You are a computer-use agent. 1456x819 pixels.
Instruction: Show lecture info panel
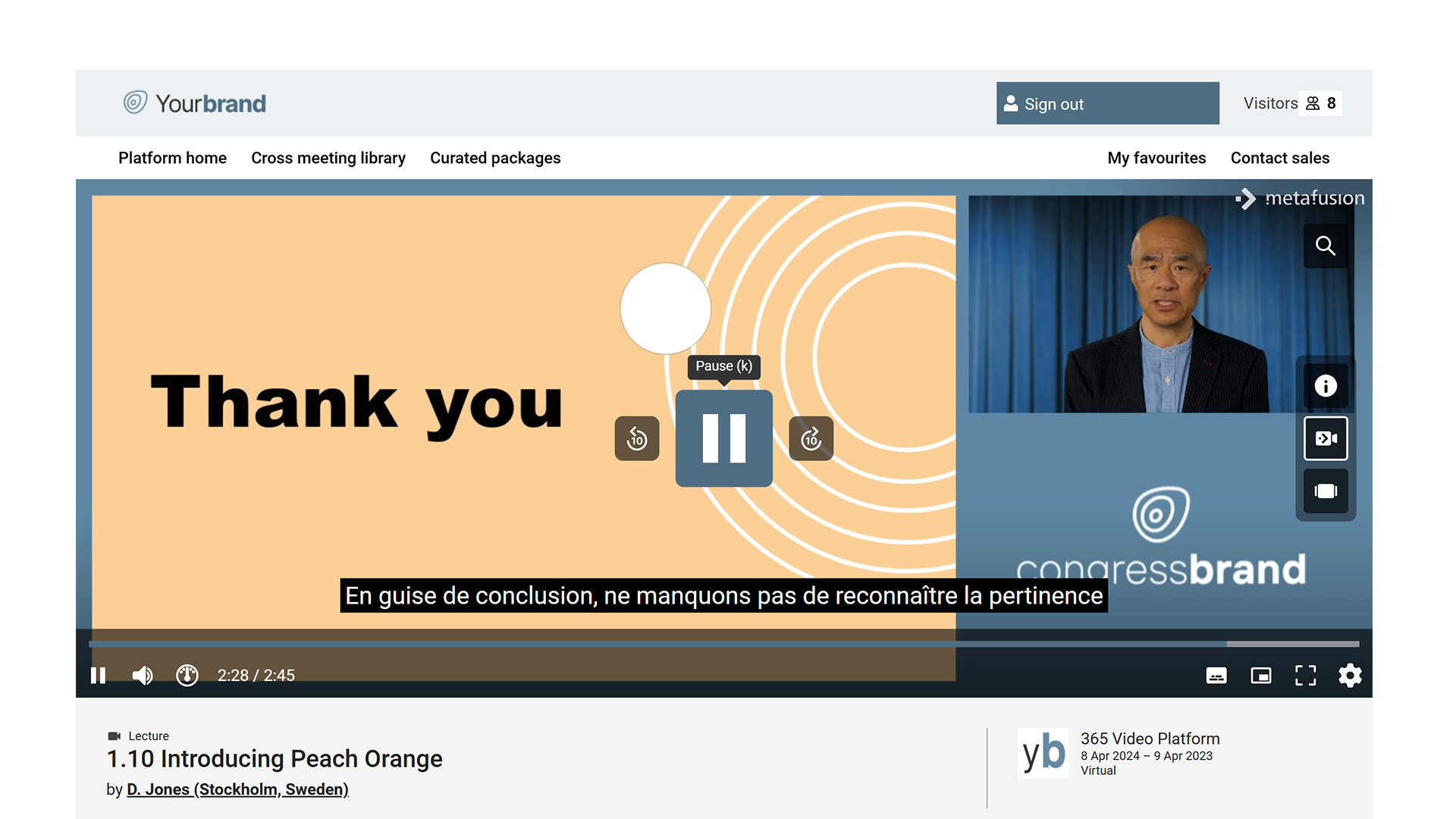pos(1325,386)
